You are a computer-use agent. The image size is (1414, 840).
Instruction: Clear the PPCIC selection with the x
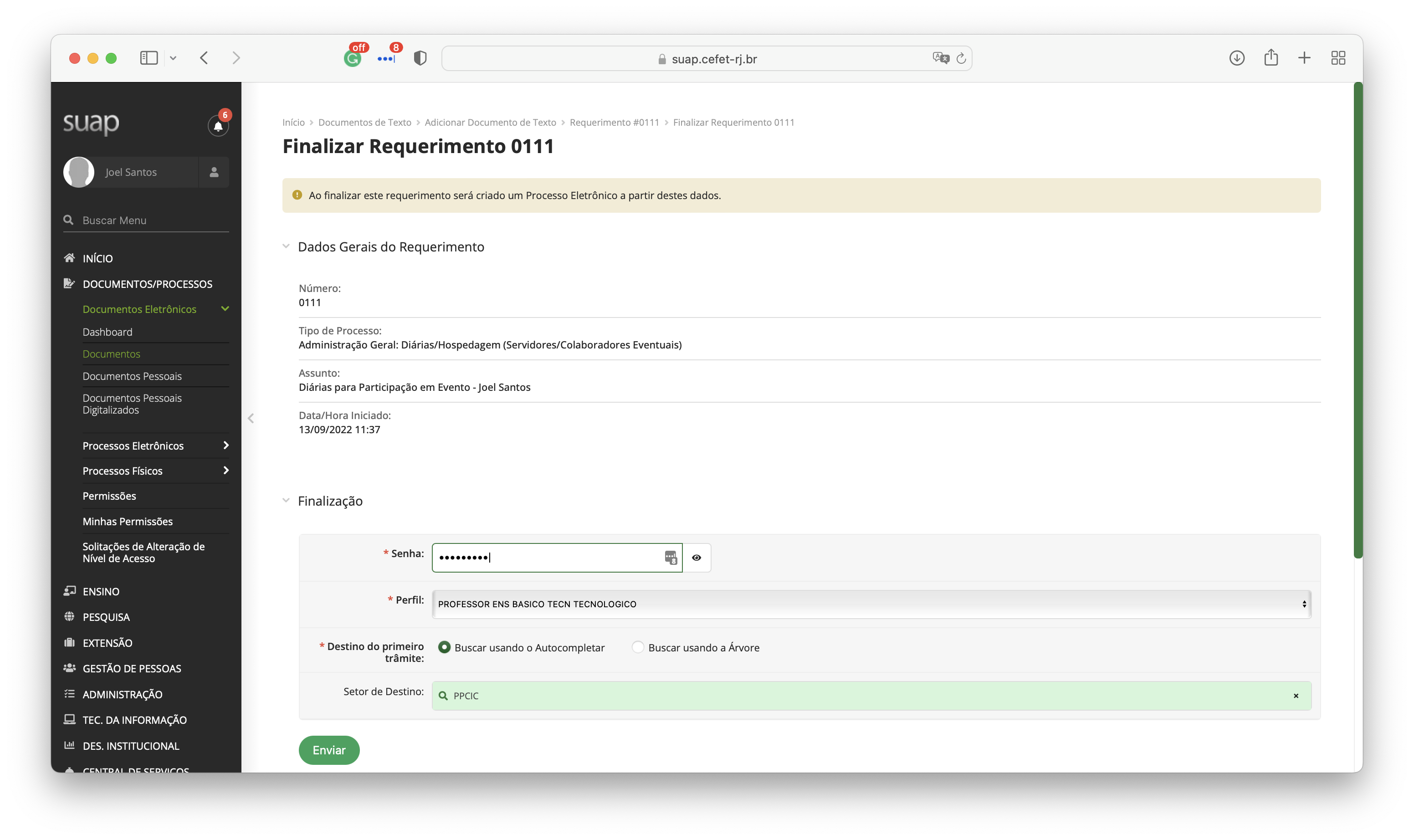point(1296,696)
